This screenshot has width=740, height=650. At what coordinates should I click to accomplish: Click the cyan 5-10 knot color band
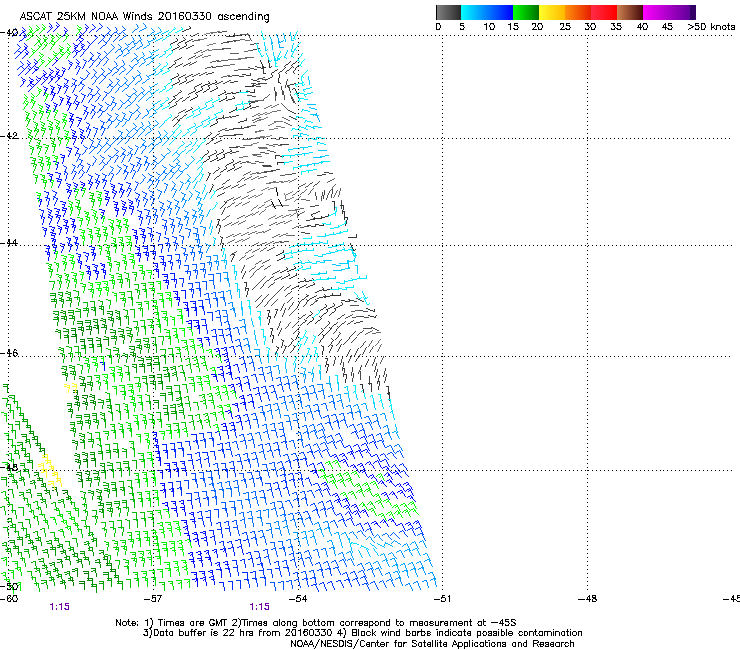[x=474, y=12]
